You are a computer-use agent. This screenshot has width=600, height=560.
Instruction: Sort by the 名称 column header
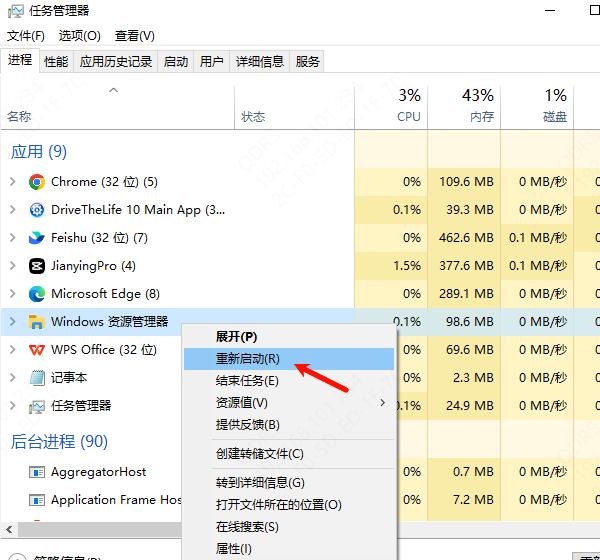coord(117,108)
